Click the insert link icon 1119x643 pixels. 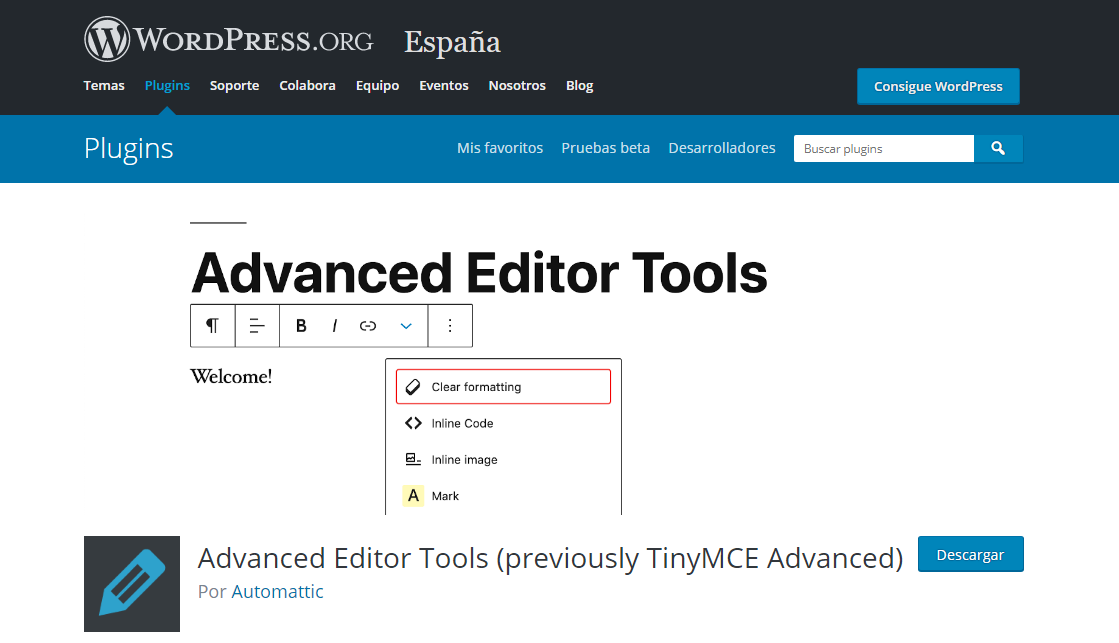click(x=368, y=326)
